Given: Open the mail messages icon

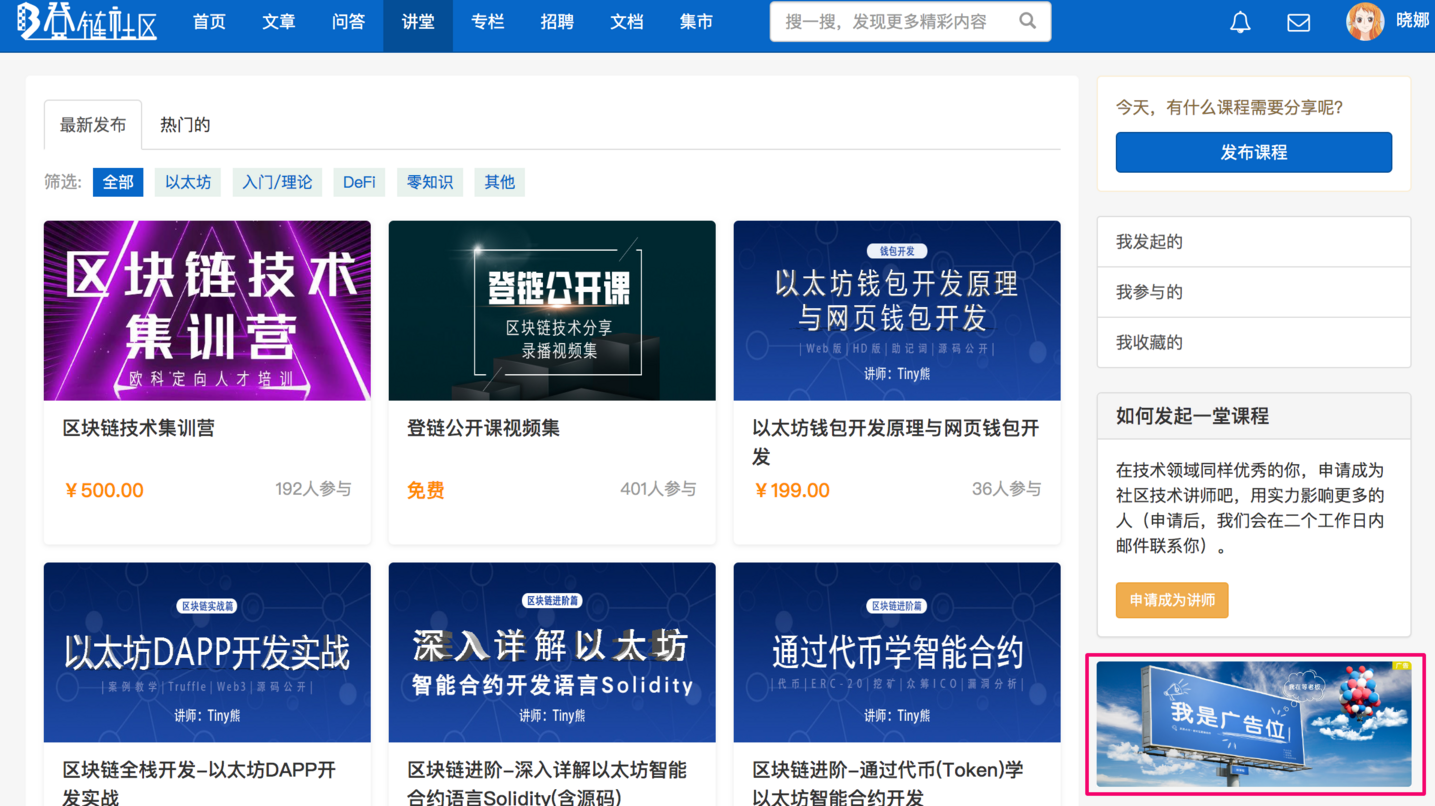Looking at the screenshot, I should click(x=1298, y=22).
